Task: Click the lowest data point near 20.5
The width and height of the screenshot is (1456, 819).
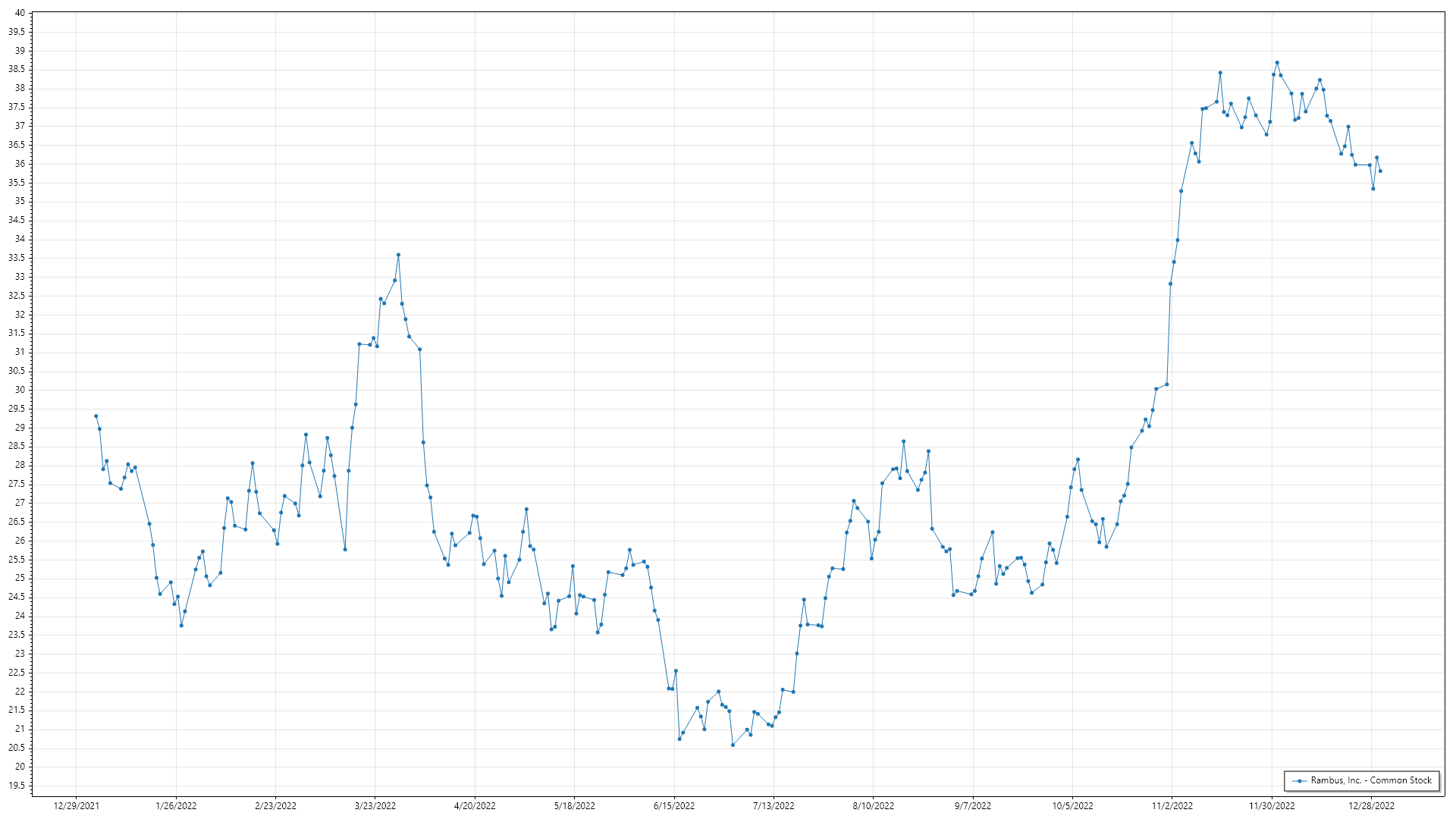Action: (x=733, y=745)
